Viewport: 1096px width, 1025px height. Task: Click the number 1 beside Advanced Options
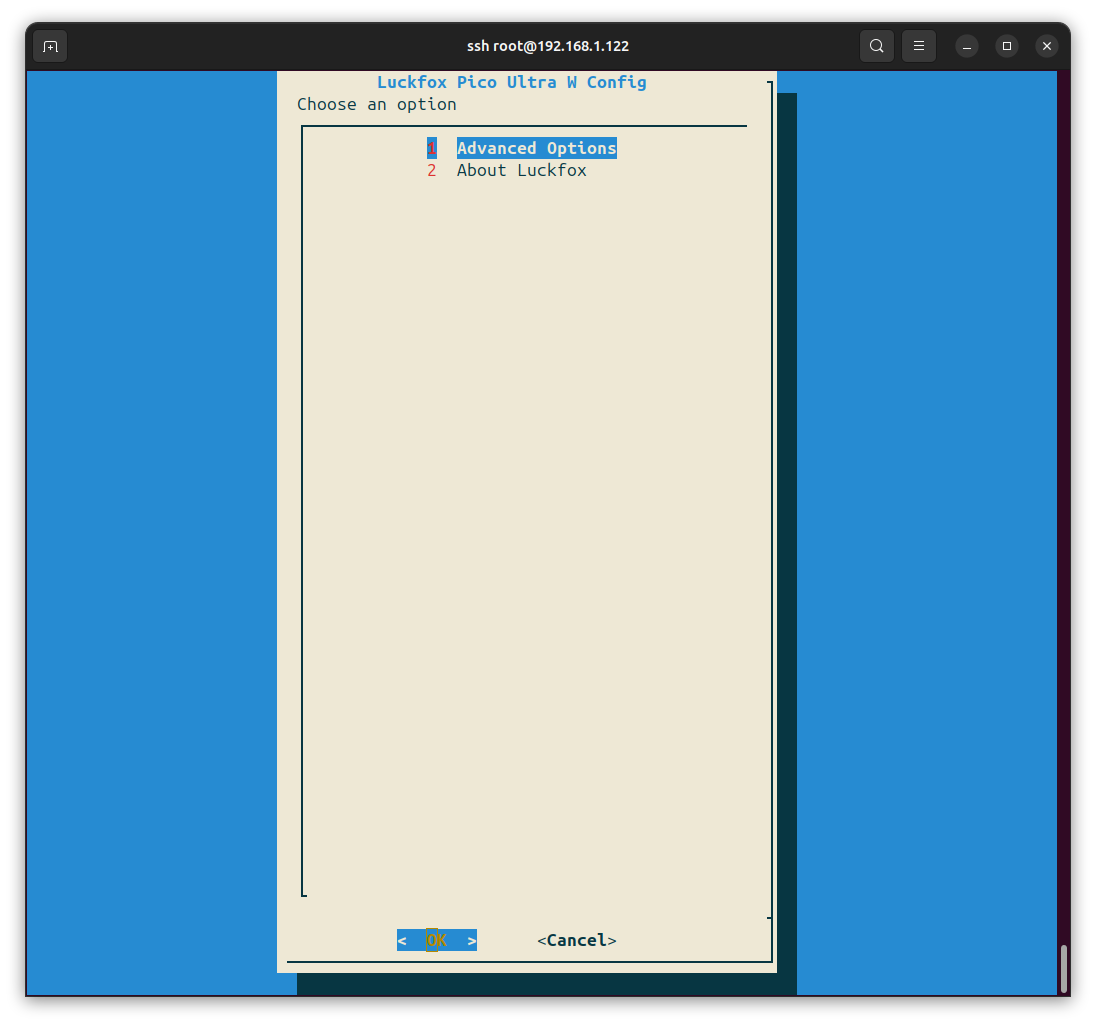coord(432,148)
